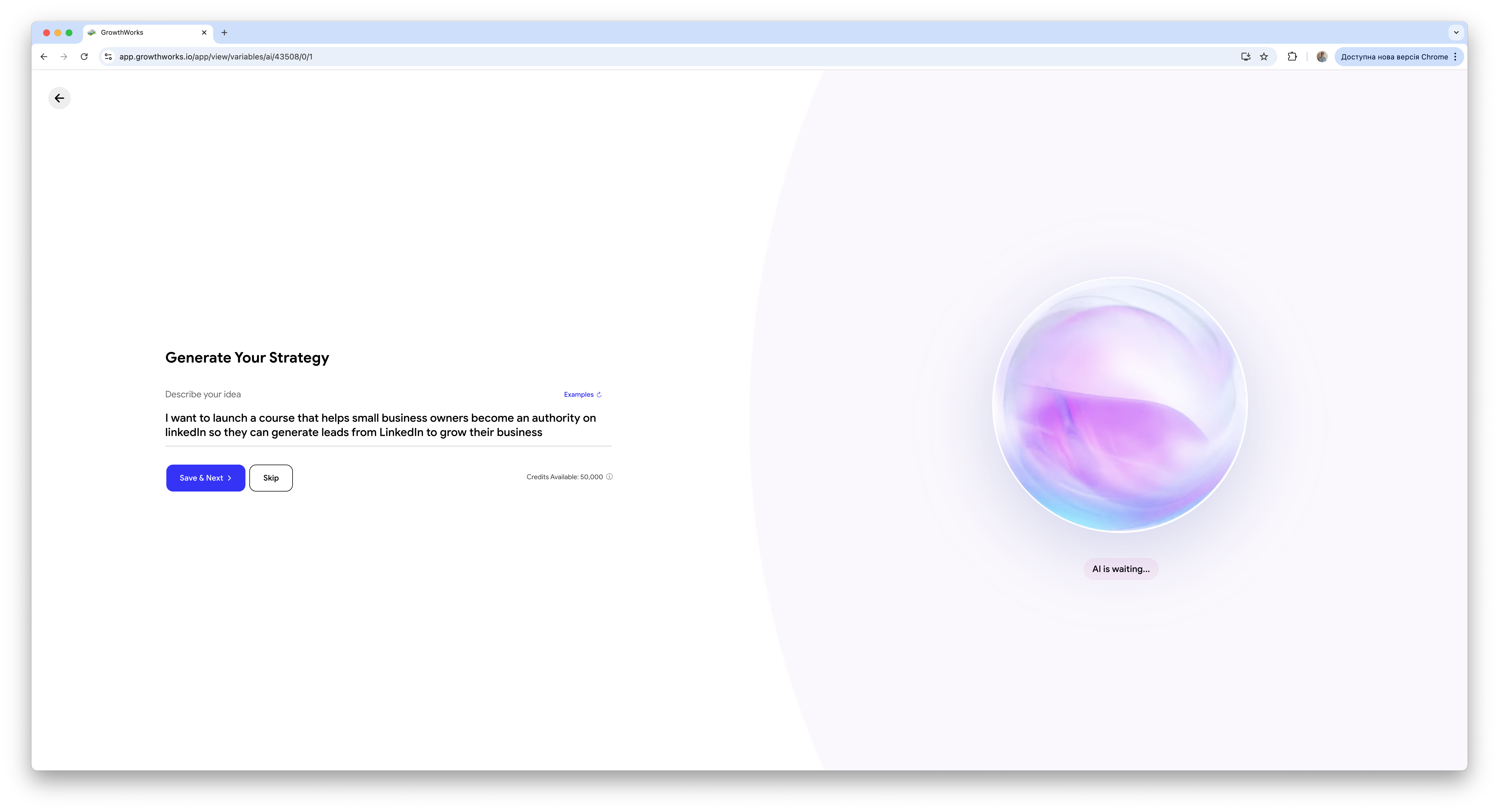Image resolution: width=1499 pixels, height=812 pixels.
Task: Click the in-app back arrow button
Action: [x=59, y=98]
